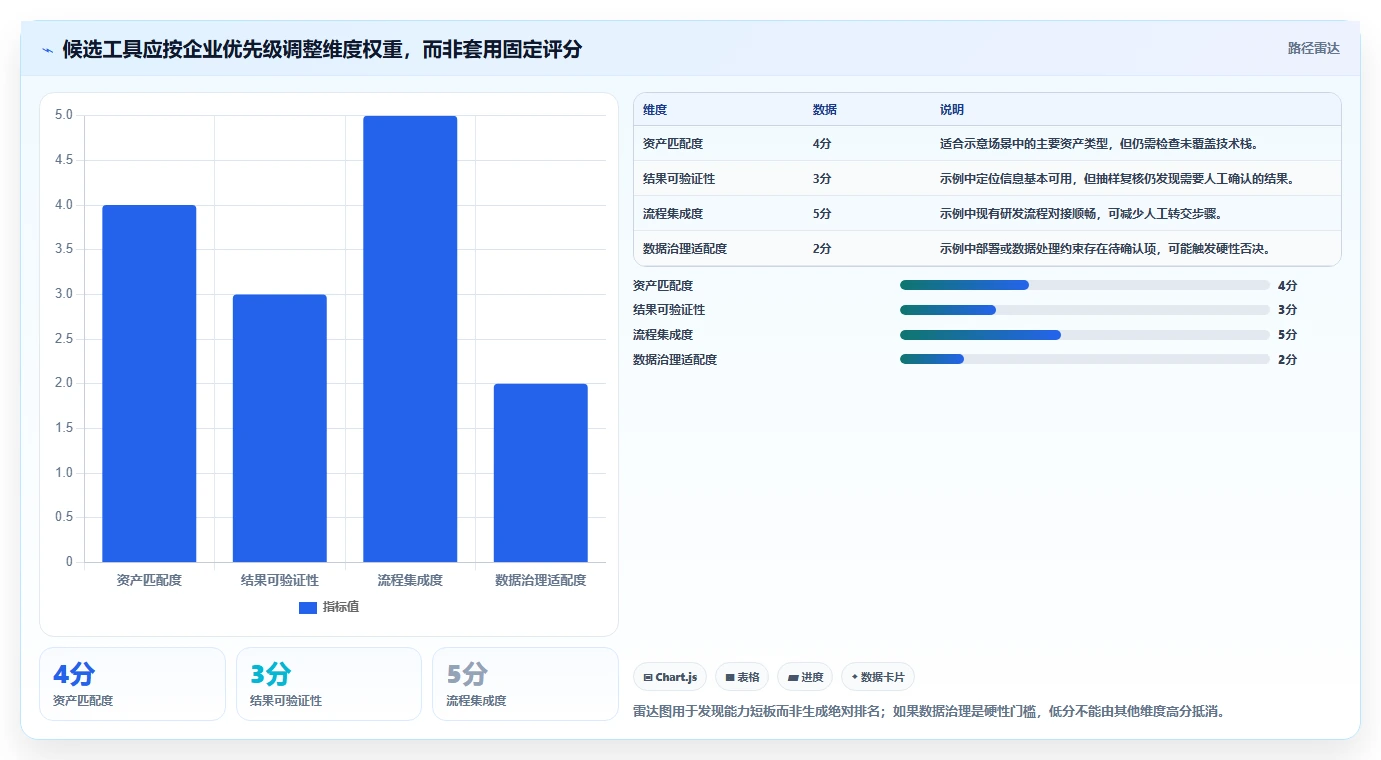Click the 维度 table column header
The width and height of the screenshot is (1381, 760).
click(655, 110)
